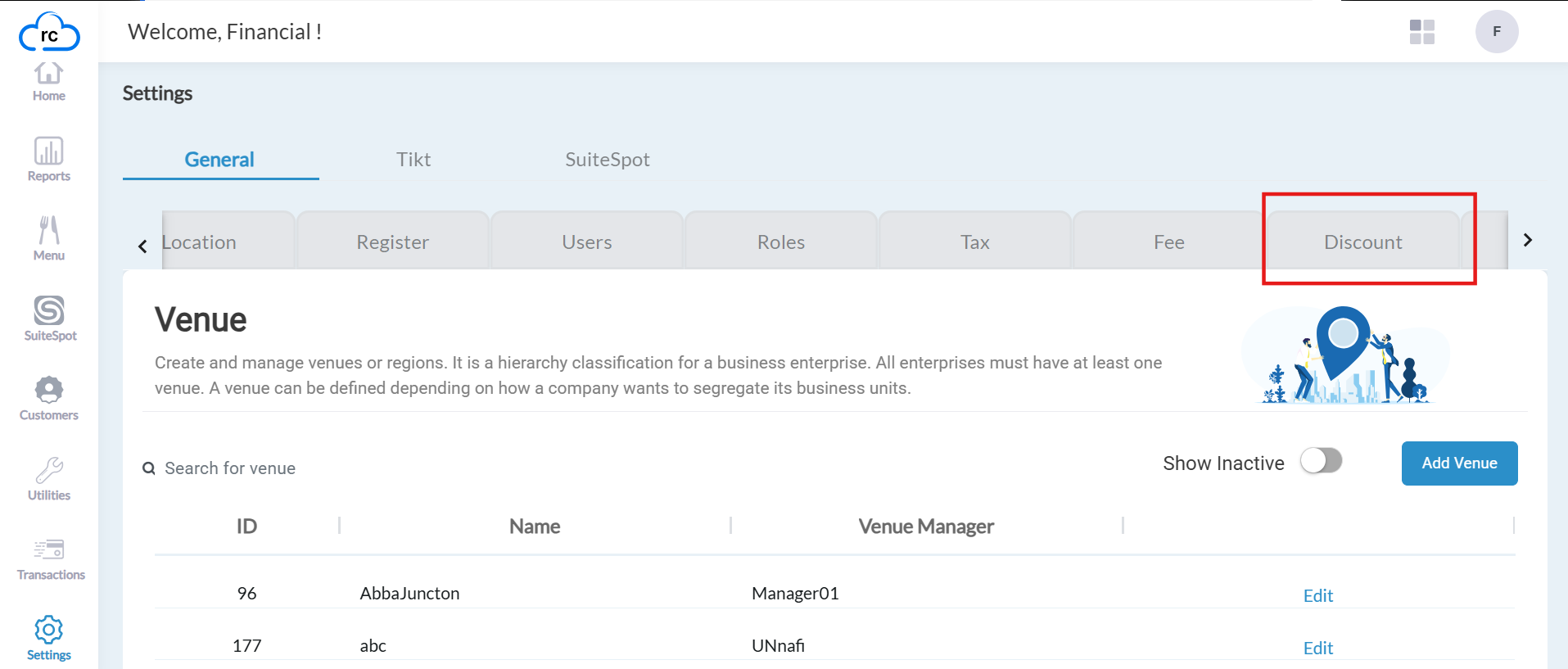
Task: Select the Discount sub-tab
Action: point(1363,241)
